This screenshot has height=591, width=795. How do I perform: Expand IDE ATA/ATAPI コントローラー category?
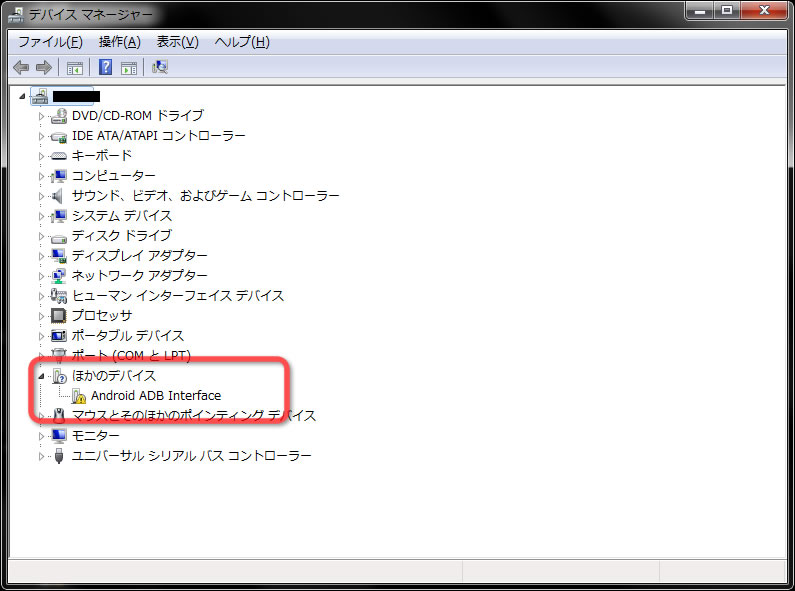coord(42,136)
